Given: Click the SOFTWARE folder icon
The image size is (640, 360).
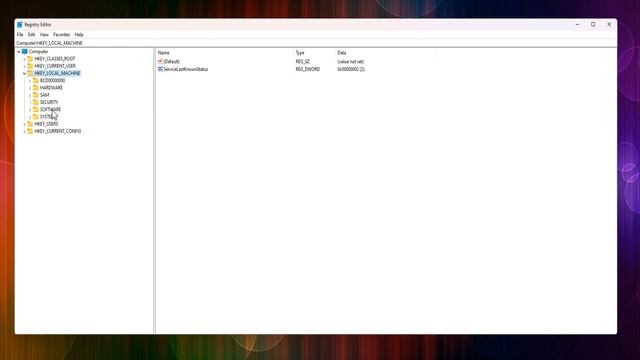Looking at the screenshot, I should [x=36, y=109].
